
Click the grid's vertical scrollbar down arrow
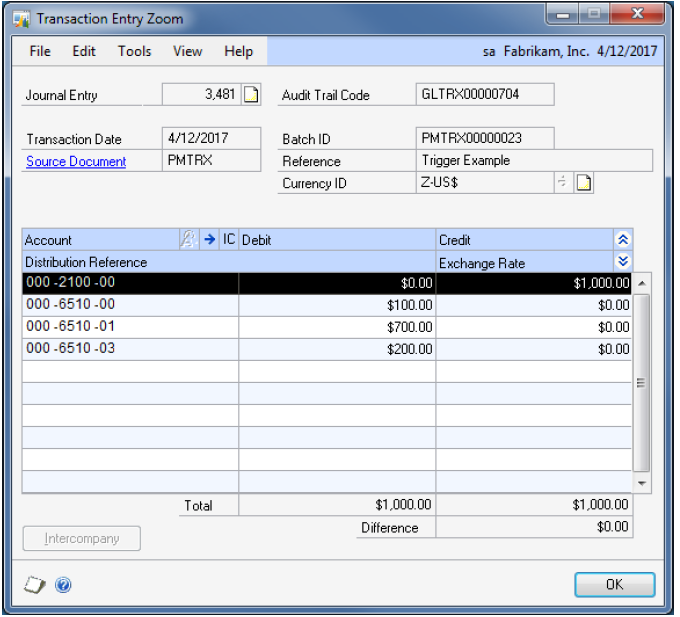(x=642, y=482)
